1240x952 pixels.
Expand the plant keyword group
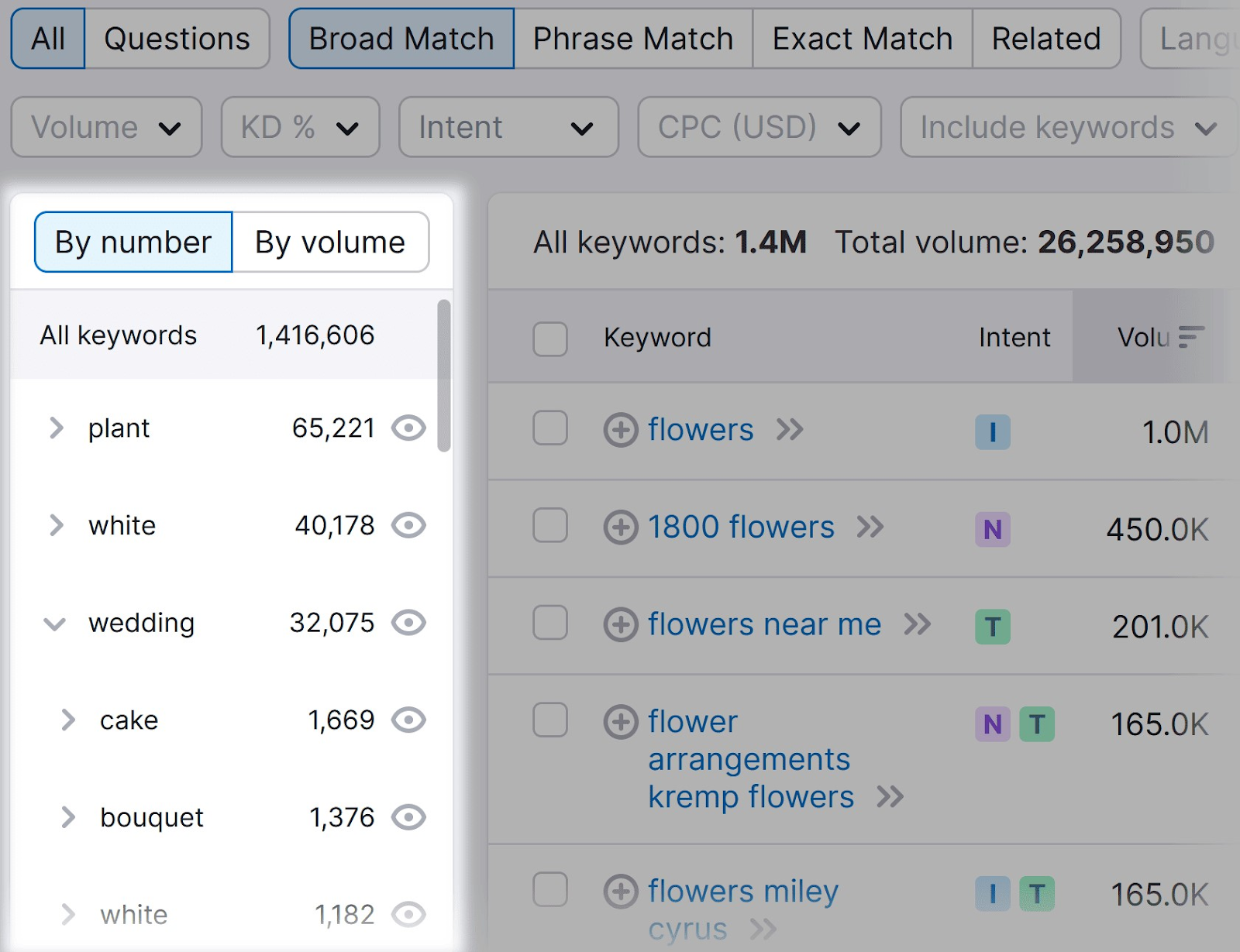[x=56, y=428]
